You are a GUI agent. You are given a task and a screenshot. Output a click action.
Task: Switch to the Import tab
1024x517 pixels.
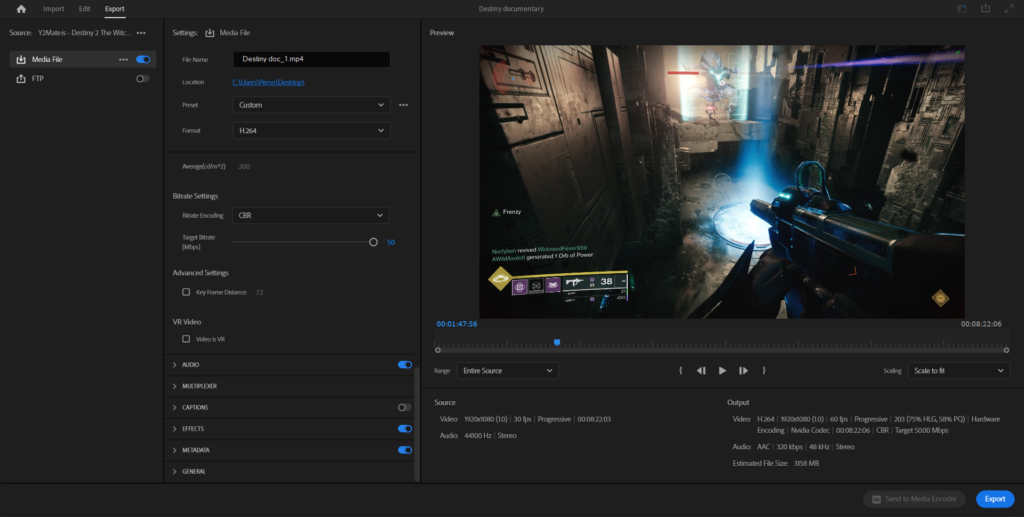tap(54, 9)
